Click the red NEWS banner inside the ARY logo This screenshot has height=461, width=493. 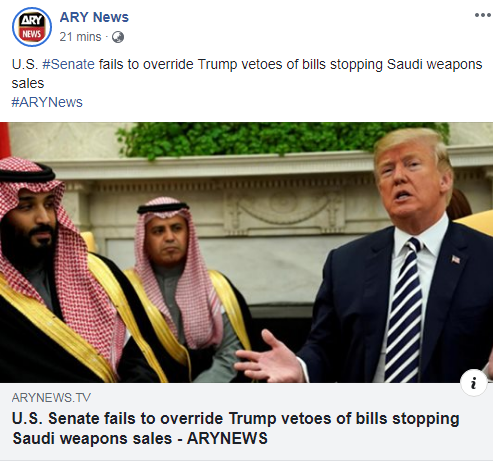(32, 34)
